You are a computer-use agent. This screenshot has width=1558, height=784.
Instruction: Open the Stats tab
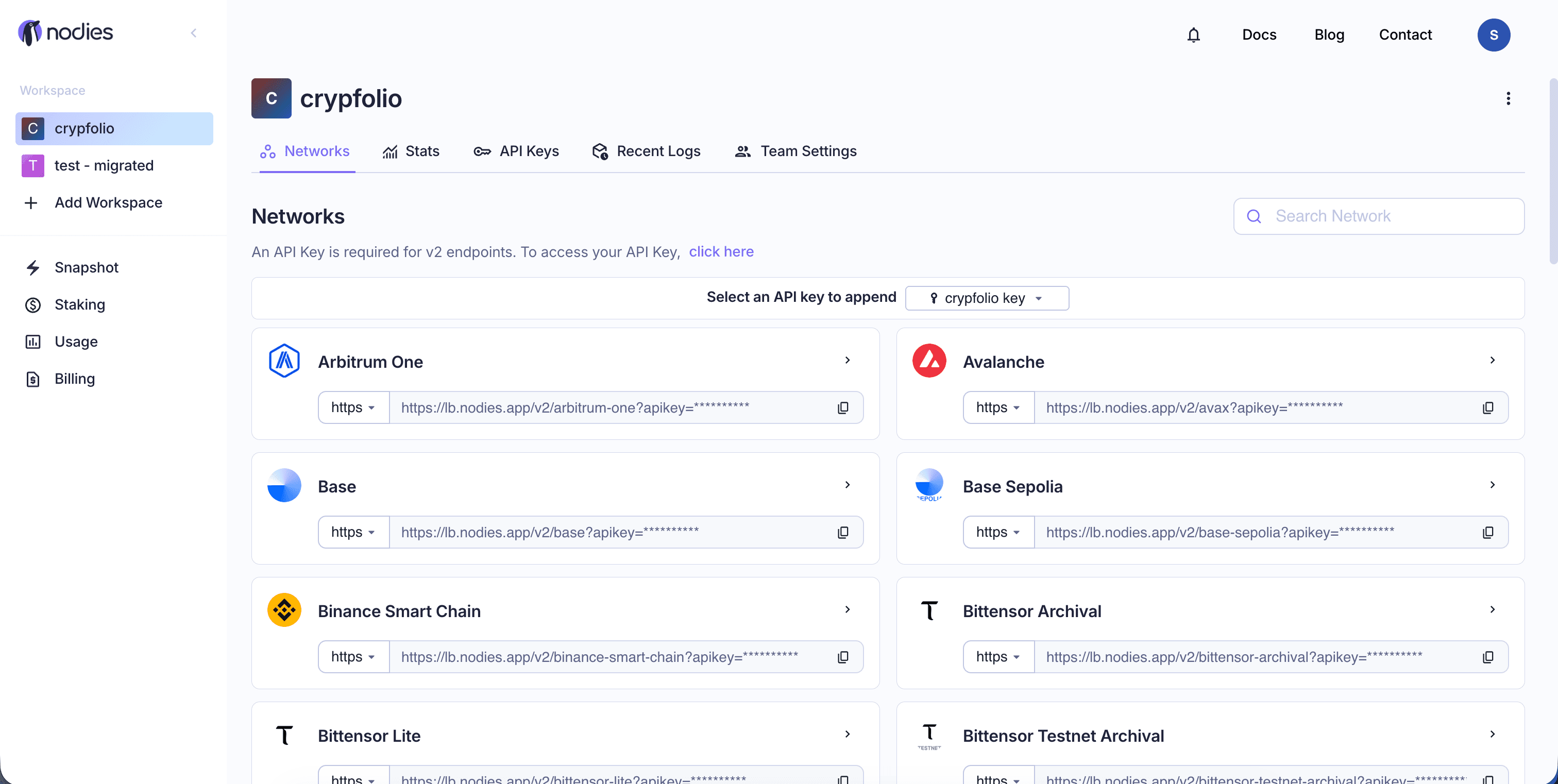[x=411, y=151]
